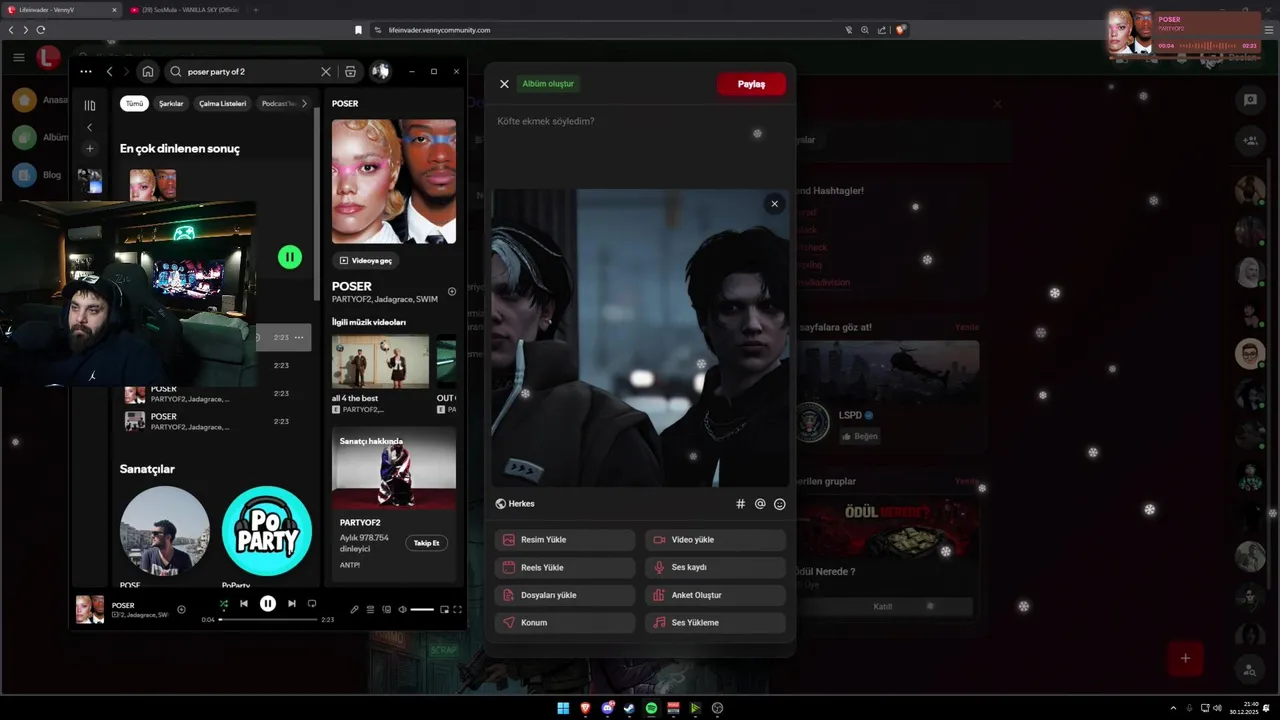Click Konum option

click(565, 622)
